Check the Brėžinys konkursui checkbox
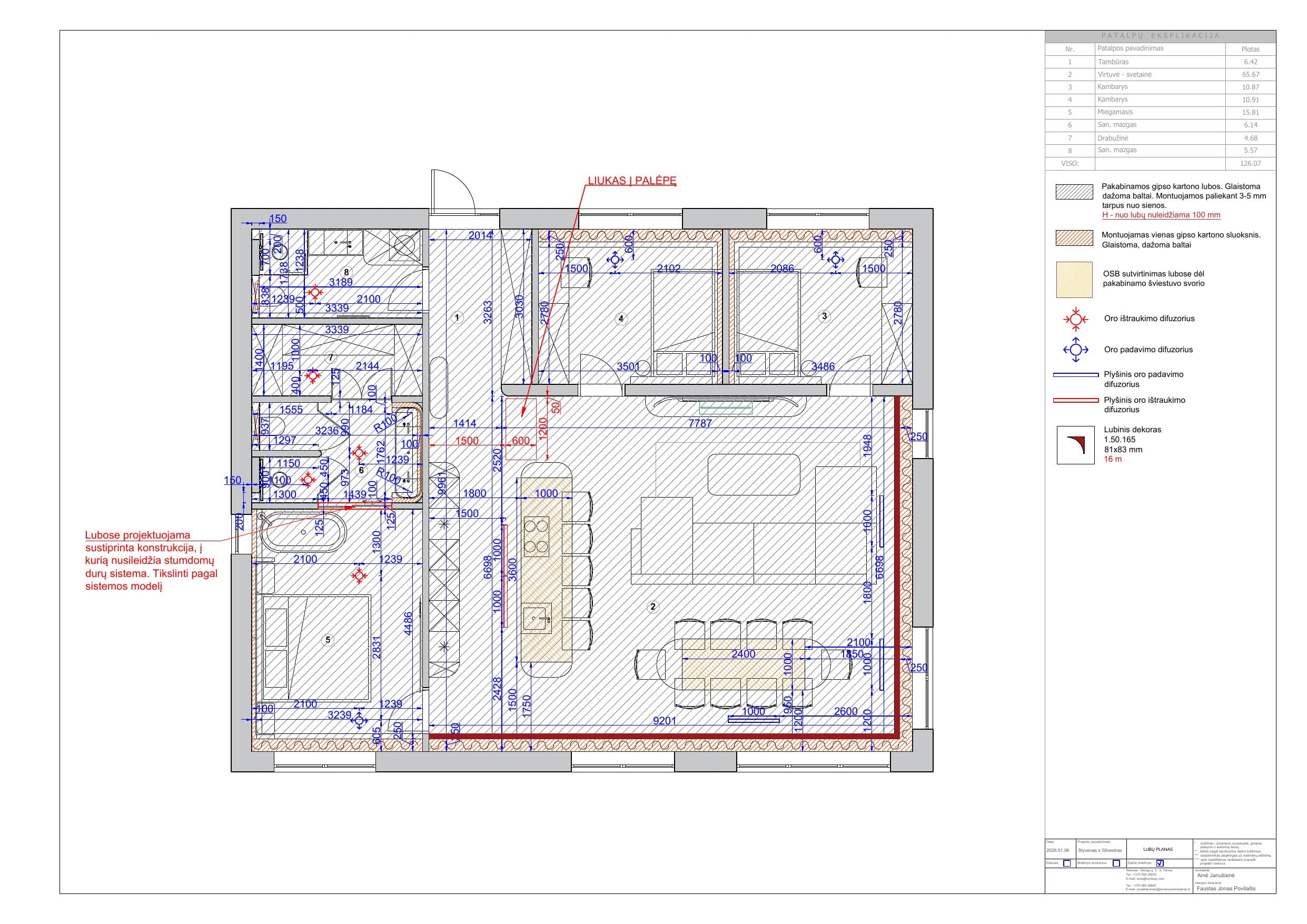 [x=1116, y=863]
